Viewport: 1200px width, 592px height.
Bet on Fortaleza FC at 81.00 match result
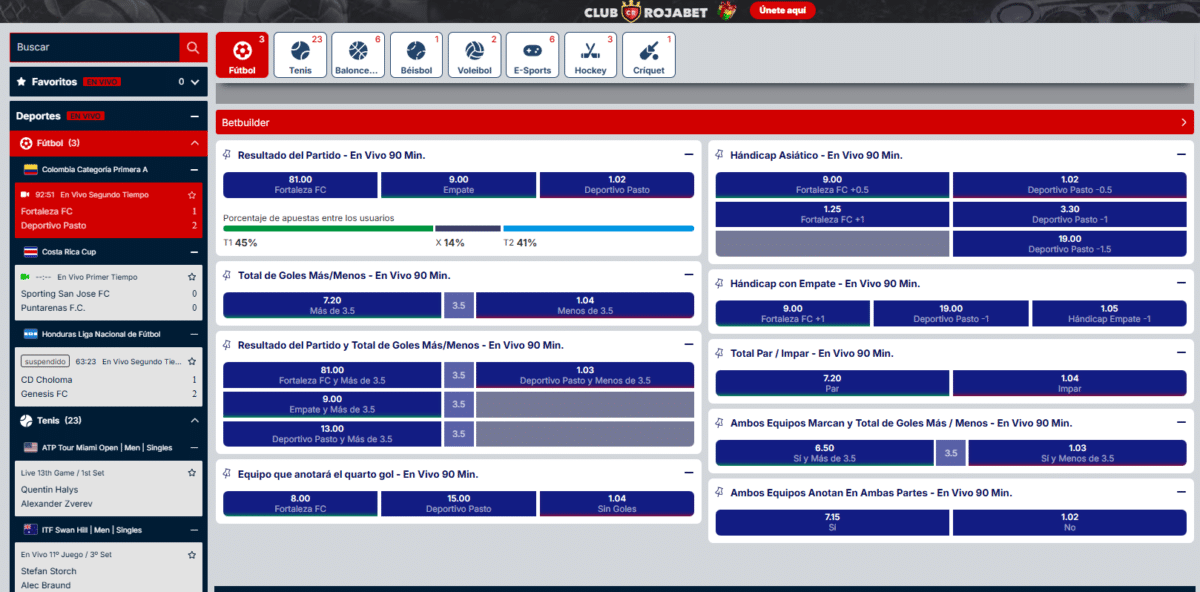click(x=300, y=185)
